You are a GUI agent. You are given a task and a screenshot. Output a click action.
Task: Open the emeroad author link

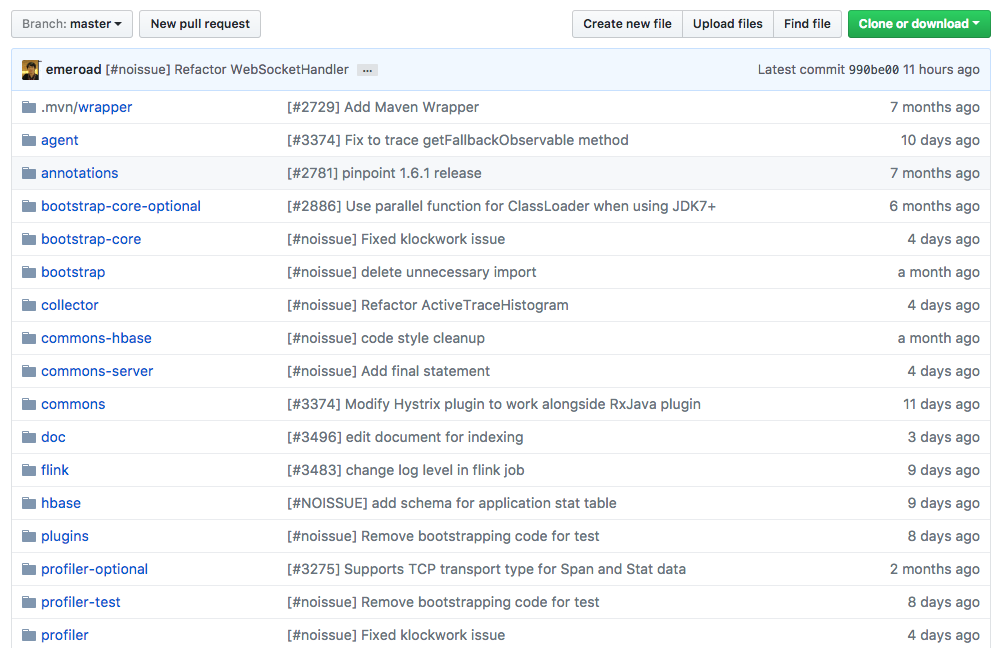pos(74,70)
